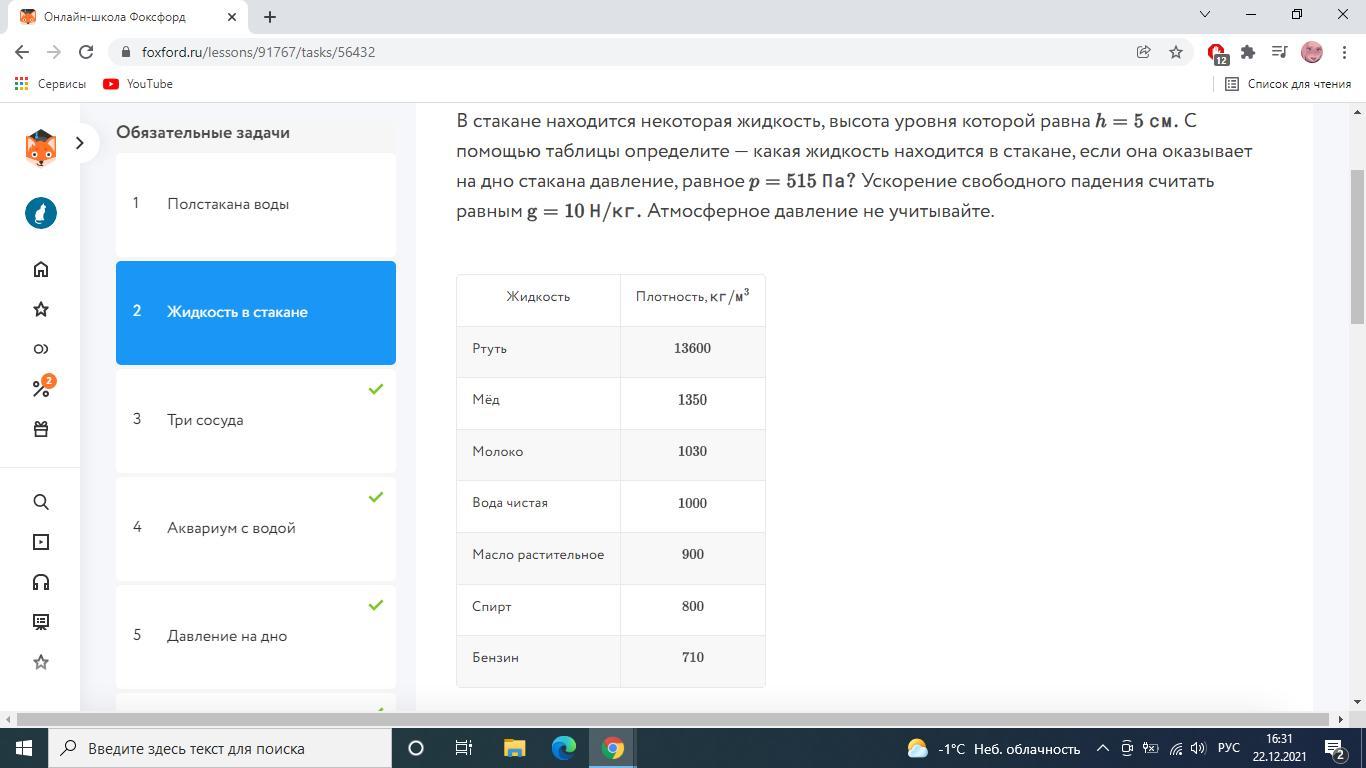Open Сервисы apps bookmark
Viewport: 1366px width, 768px height.
click(51, 84)
